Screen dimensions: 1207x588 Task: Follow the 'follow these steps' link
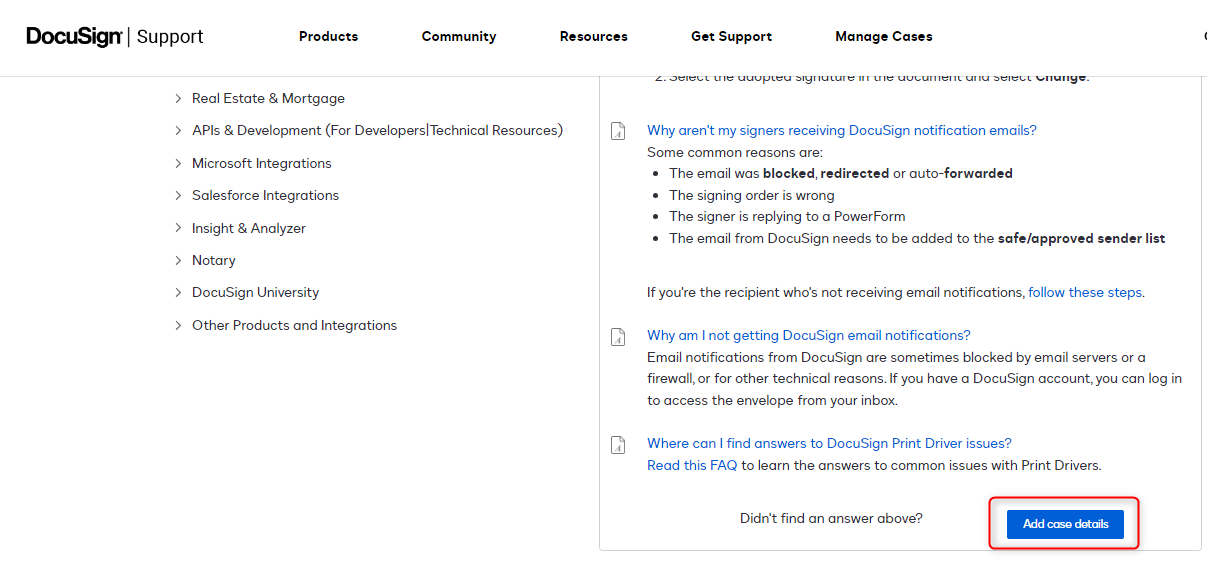coord(1085,293)
